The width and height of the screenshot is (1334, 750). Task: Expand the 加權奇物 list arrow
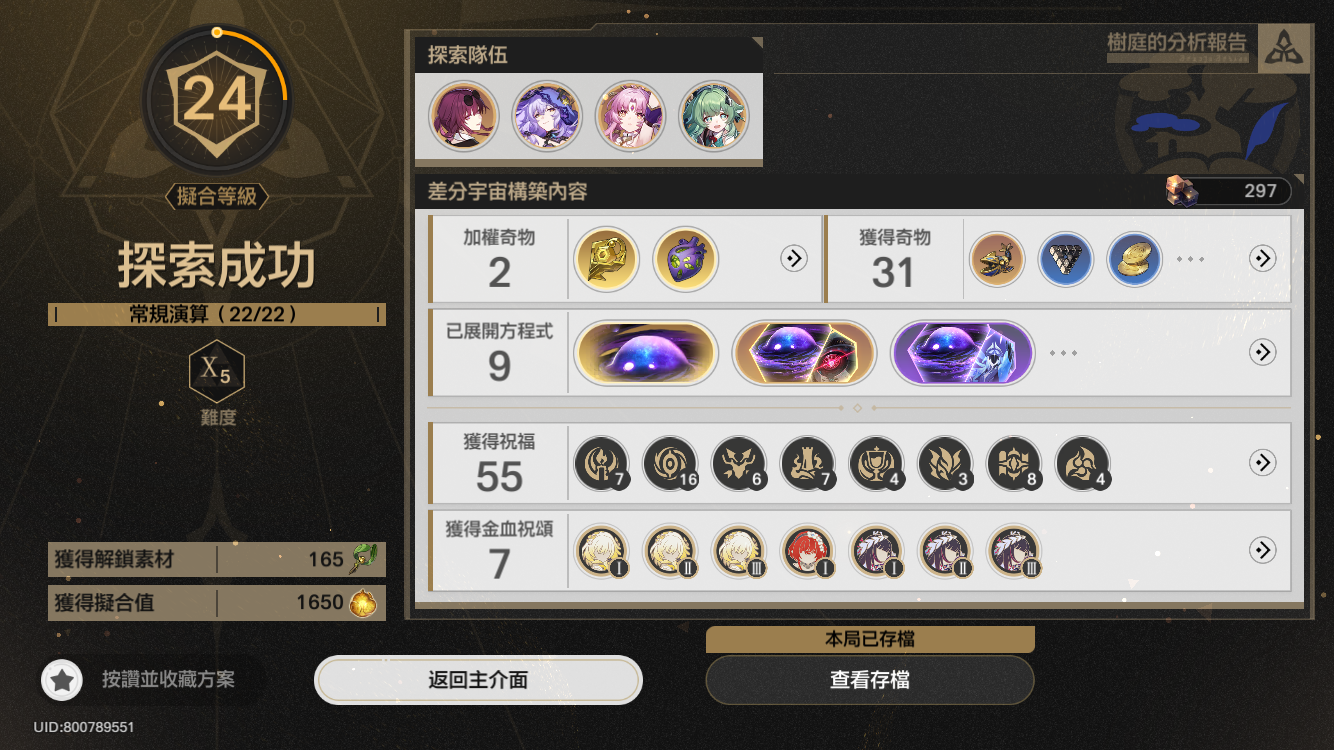pyautogui.click(x=793, y=259)
